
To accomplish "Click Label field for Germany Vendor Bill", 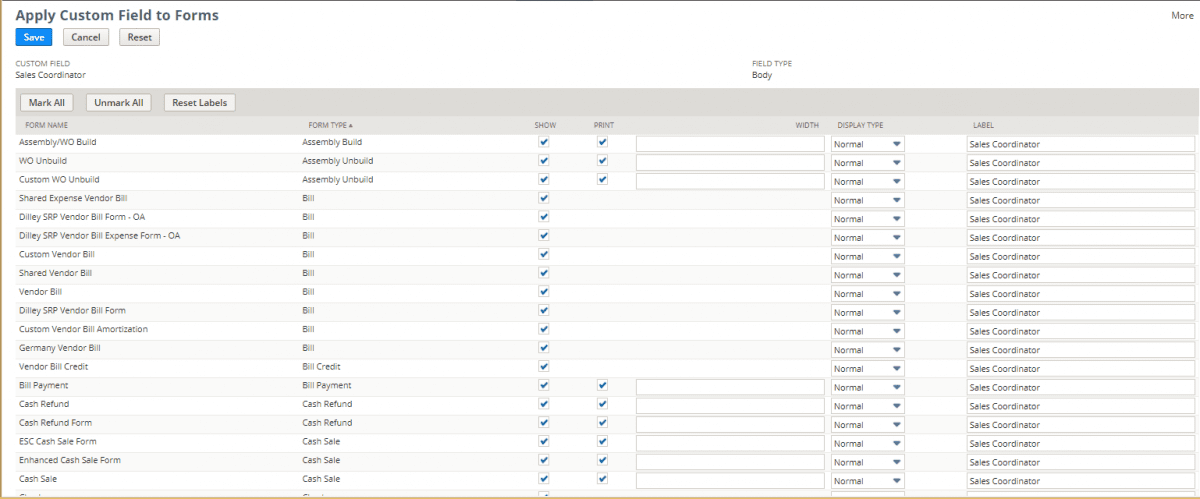I will pos(1080,350).
